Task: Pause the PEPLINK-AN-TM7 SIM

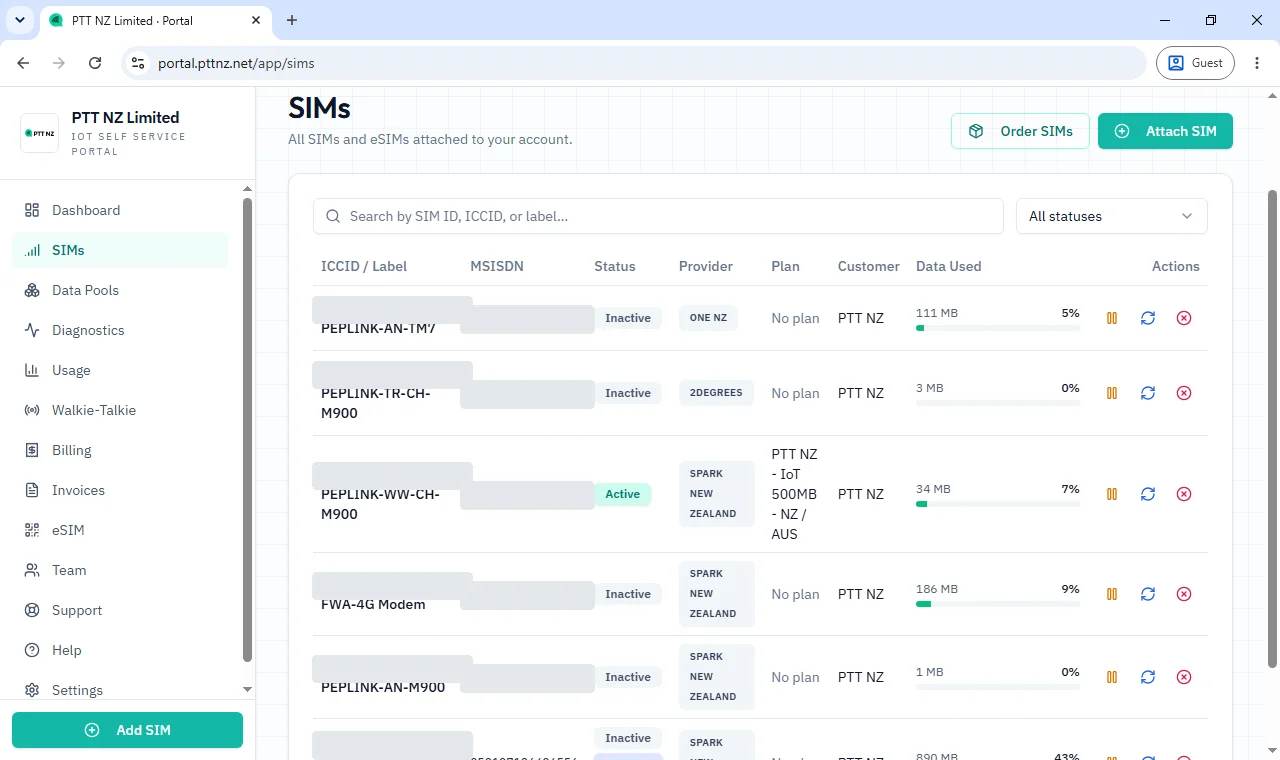Action: click(x=1112, y=318)
